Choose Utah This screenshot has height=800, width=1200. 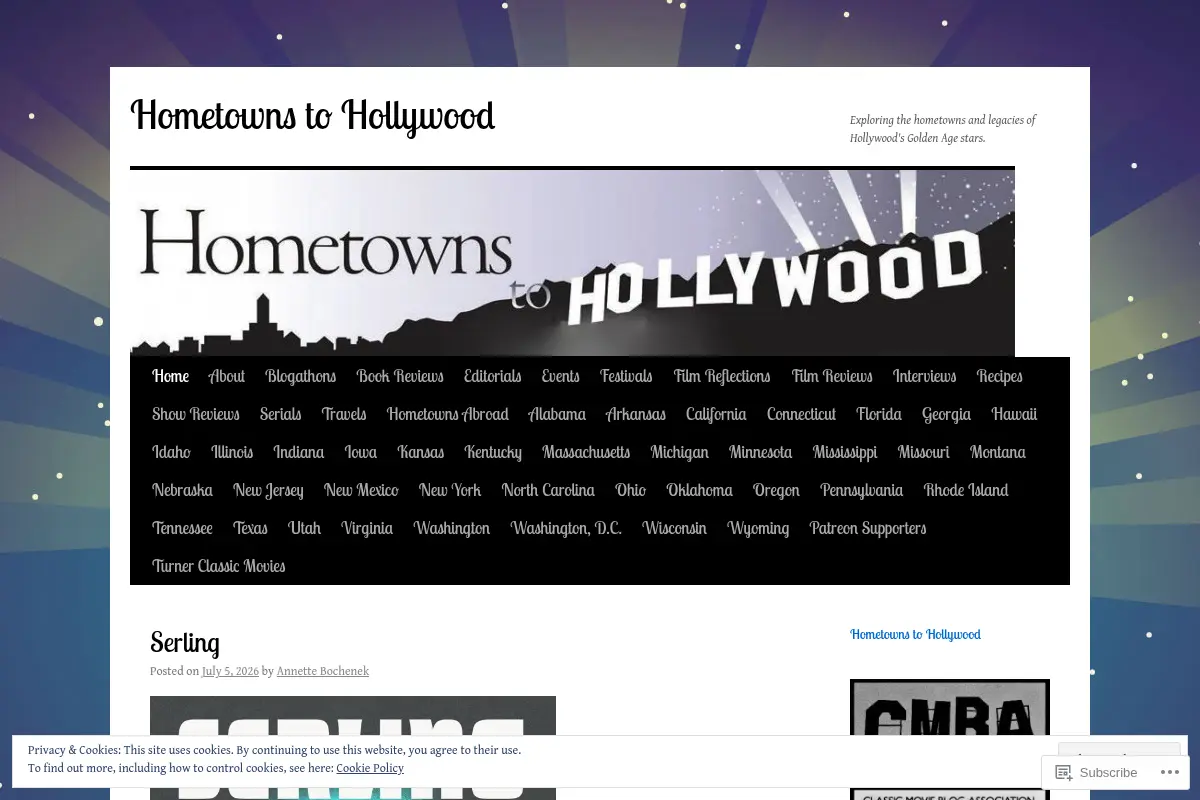tap(305, 528)
